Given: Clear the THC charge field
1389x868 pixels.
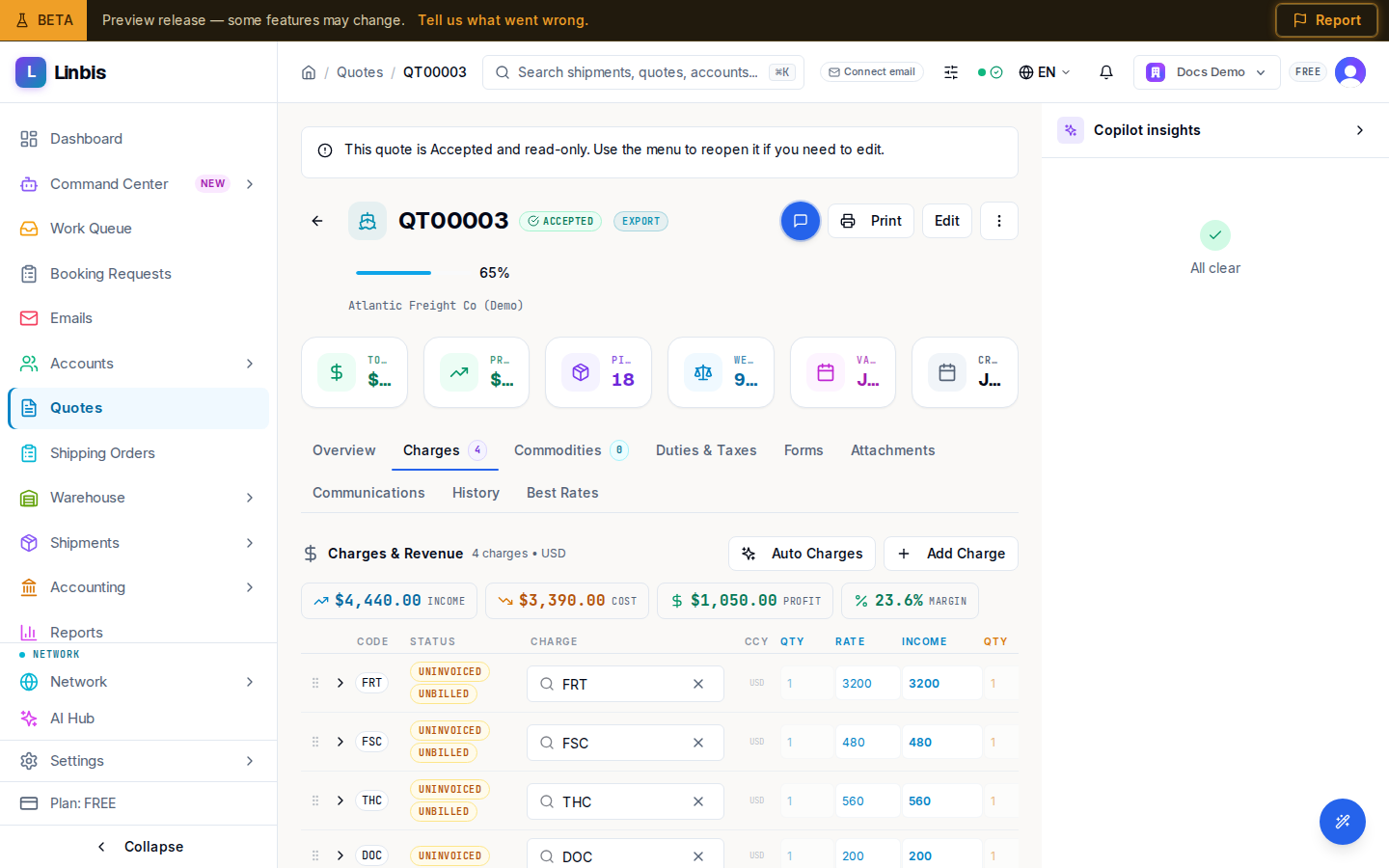Looking at the screenshot, I should (698, 801).
